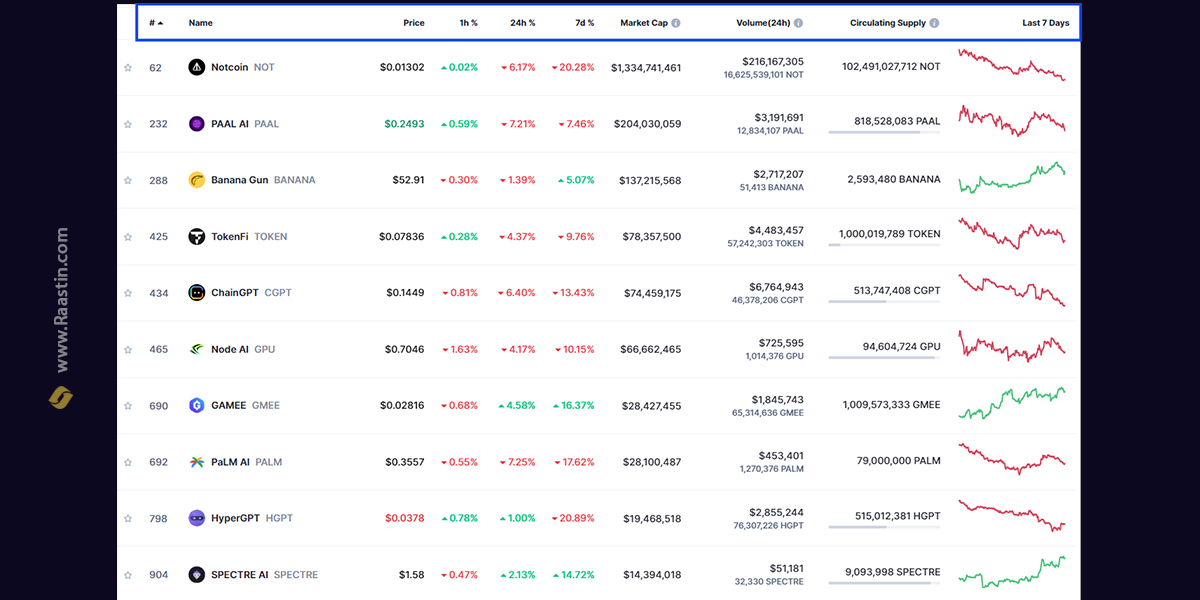
Task: Star PAAL AI as a favorite
Action: (128, 124)
